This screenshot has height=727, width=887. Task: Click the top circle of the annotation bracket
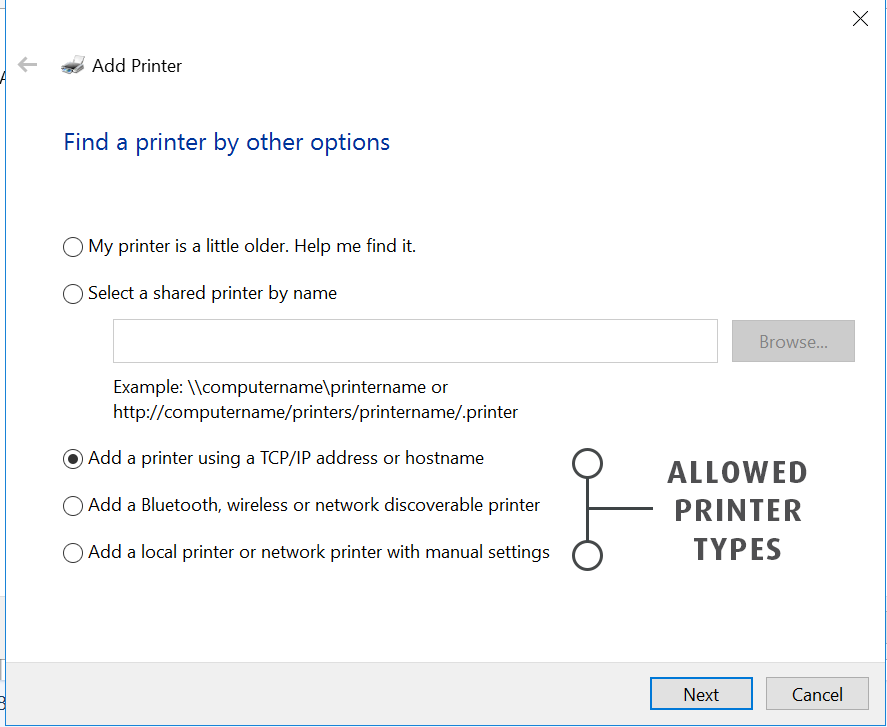coord(588,463)
